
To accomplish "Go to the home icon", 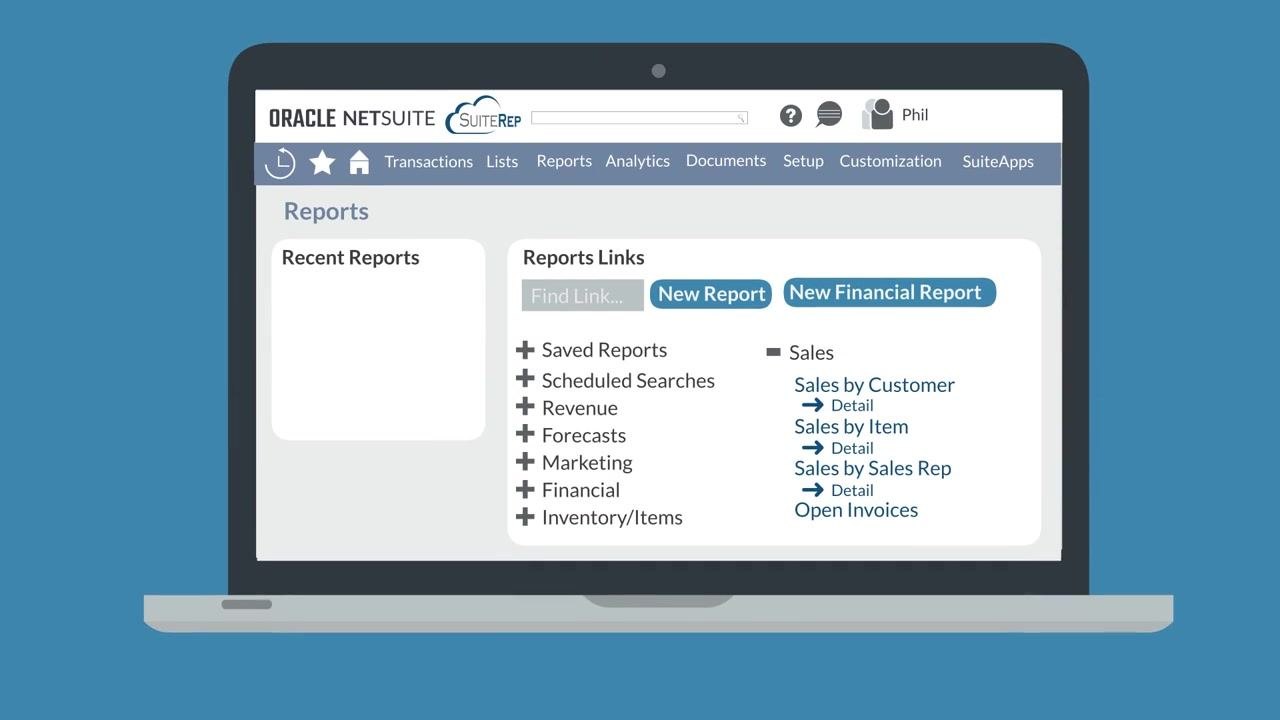I will point(359,162).
